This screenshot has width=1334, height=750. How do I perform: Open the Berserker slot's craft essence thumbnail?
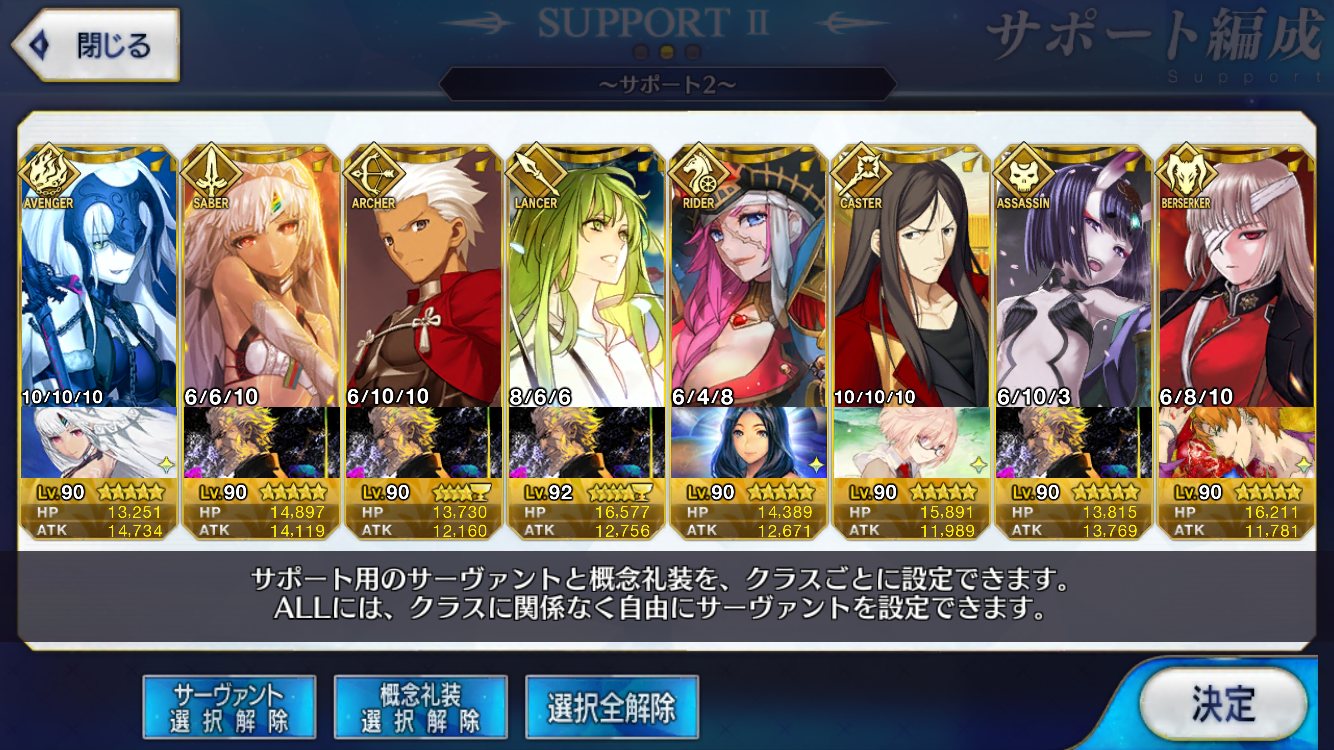[1235, 443]
